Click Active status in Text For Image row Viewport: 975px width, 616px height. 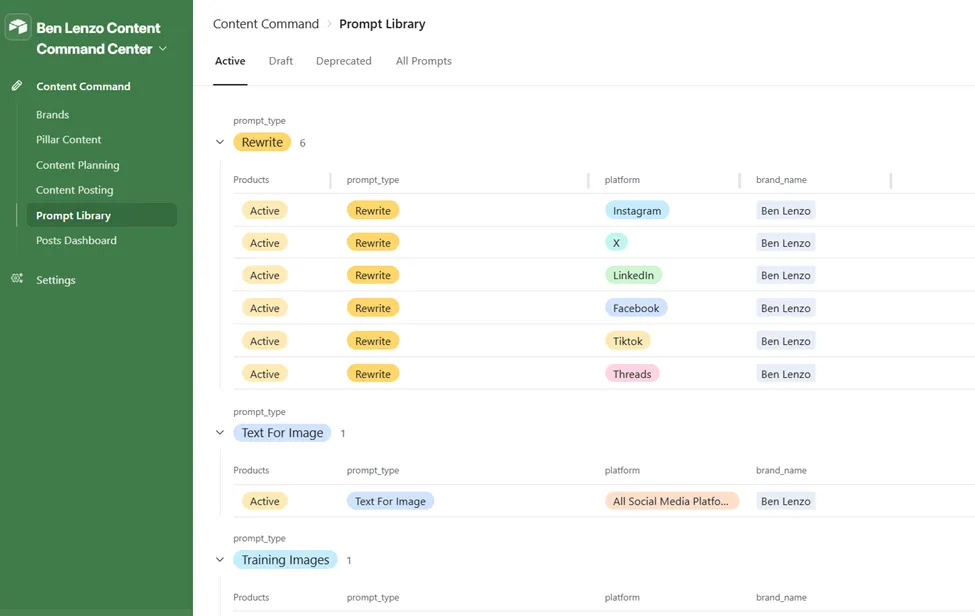pos(264,501)
